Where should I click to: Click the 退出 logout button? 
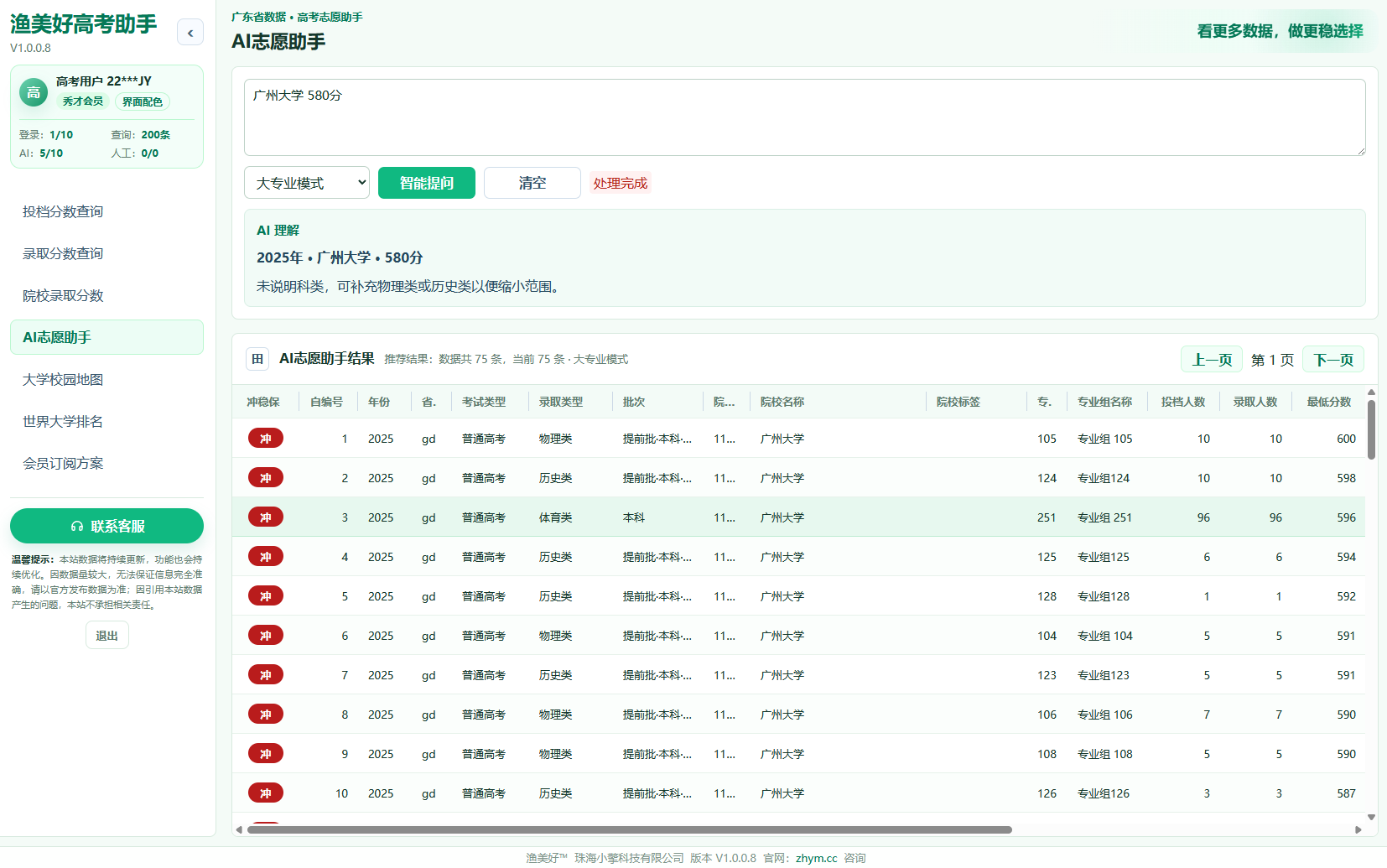pos(107,636)
